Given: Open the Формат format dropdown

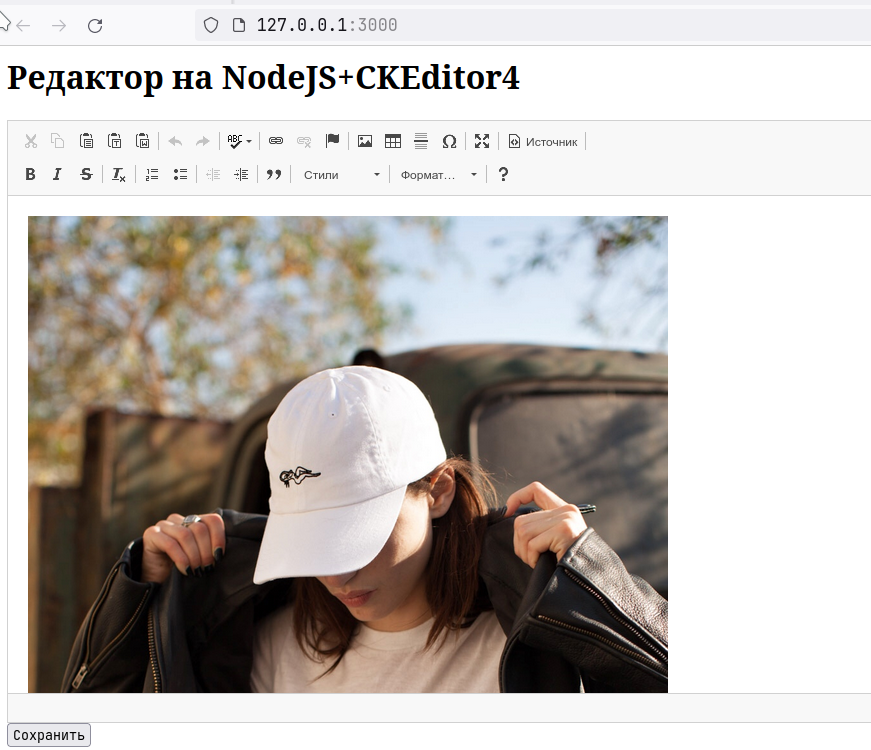Looking at the screenshot, I should (438, 175).
